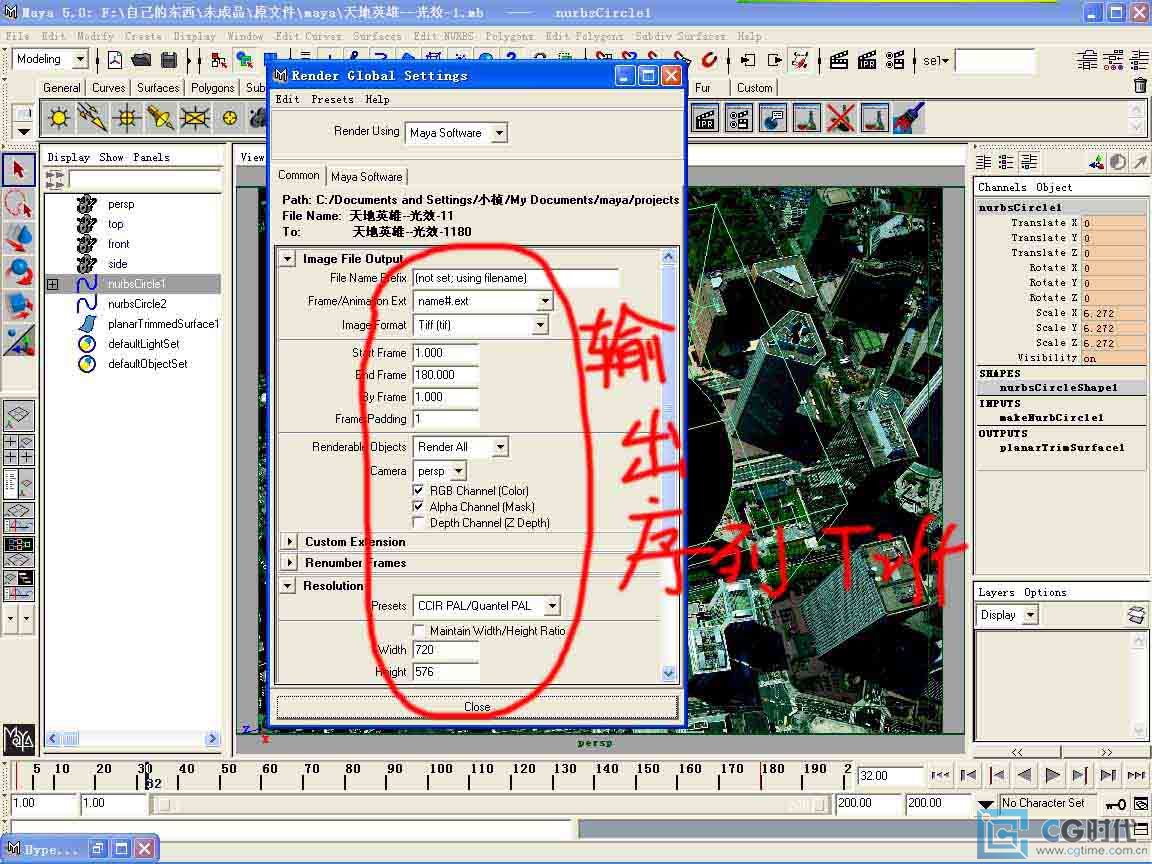Go to start of playback range
This screenshot has height=864, width=1152.
coord(940,775)
